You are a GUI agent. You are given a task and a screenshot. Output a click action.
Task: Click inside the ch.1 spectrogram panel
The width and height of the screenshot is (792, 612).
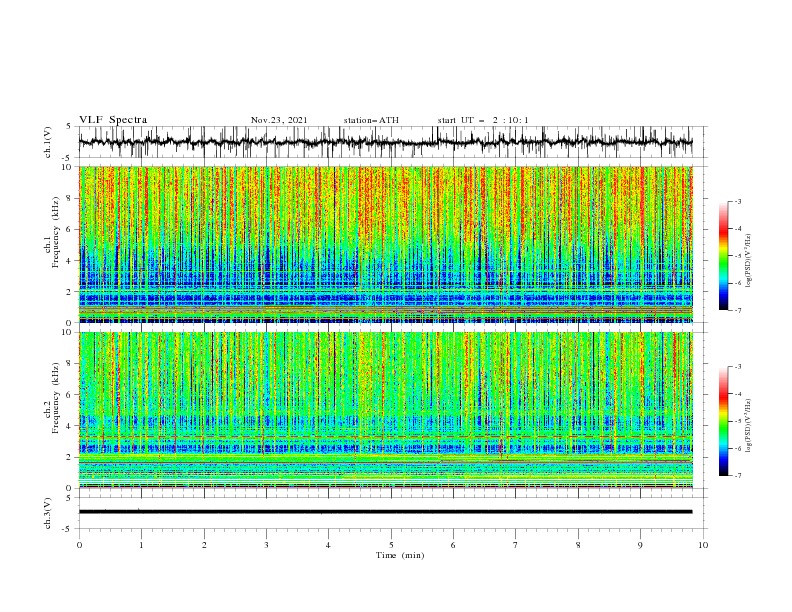pos(385,244)
